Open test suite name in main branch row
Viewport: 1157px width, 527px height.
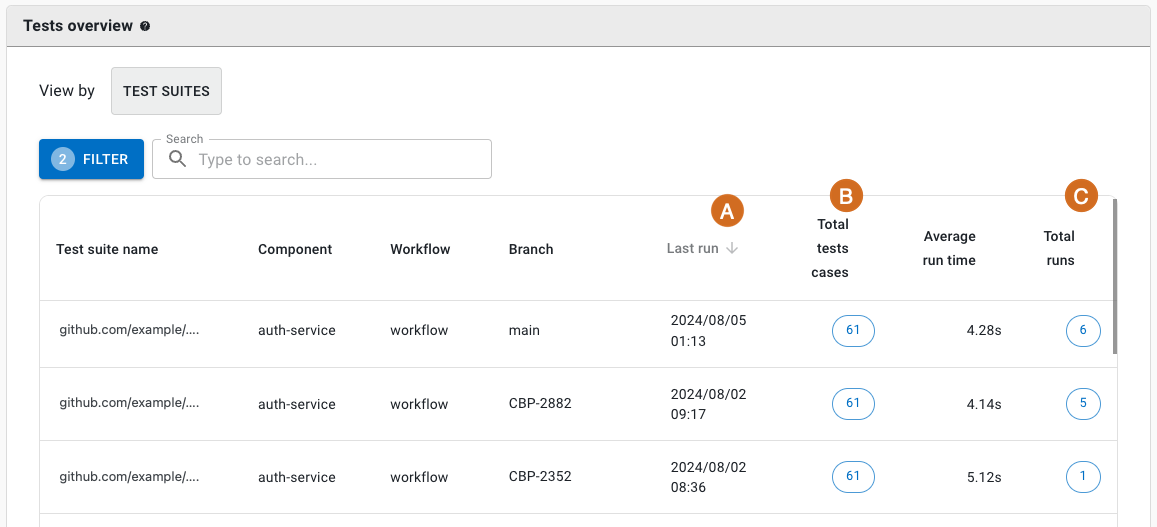129,330
